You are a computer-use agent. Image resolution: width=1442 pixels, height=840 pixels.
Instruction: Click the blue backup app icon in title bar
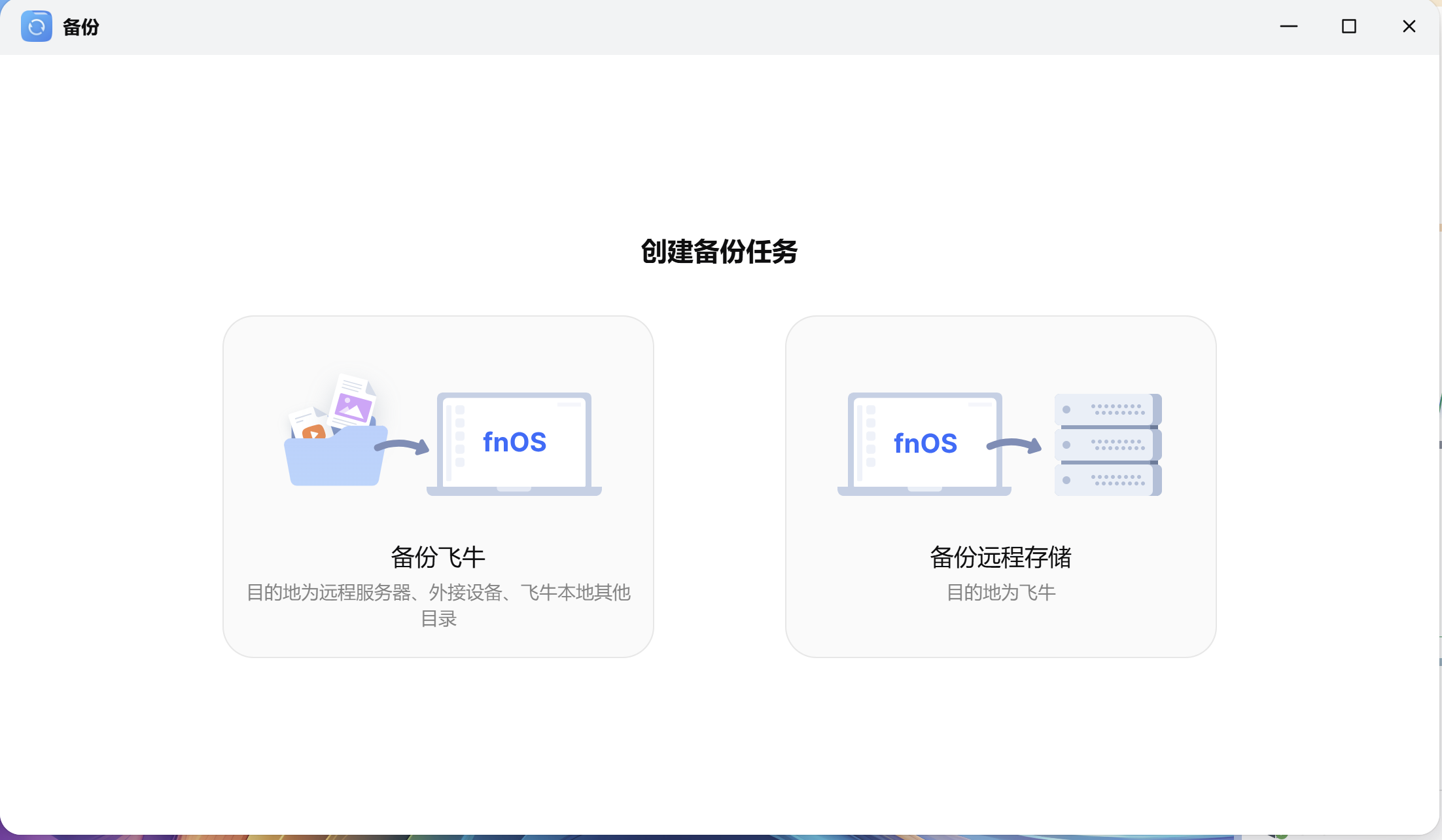(x=36, y=26)
